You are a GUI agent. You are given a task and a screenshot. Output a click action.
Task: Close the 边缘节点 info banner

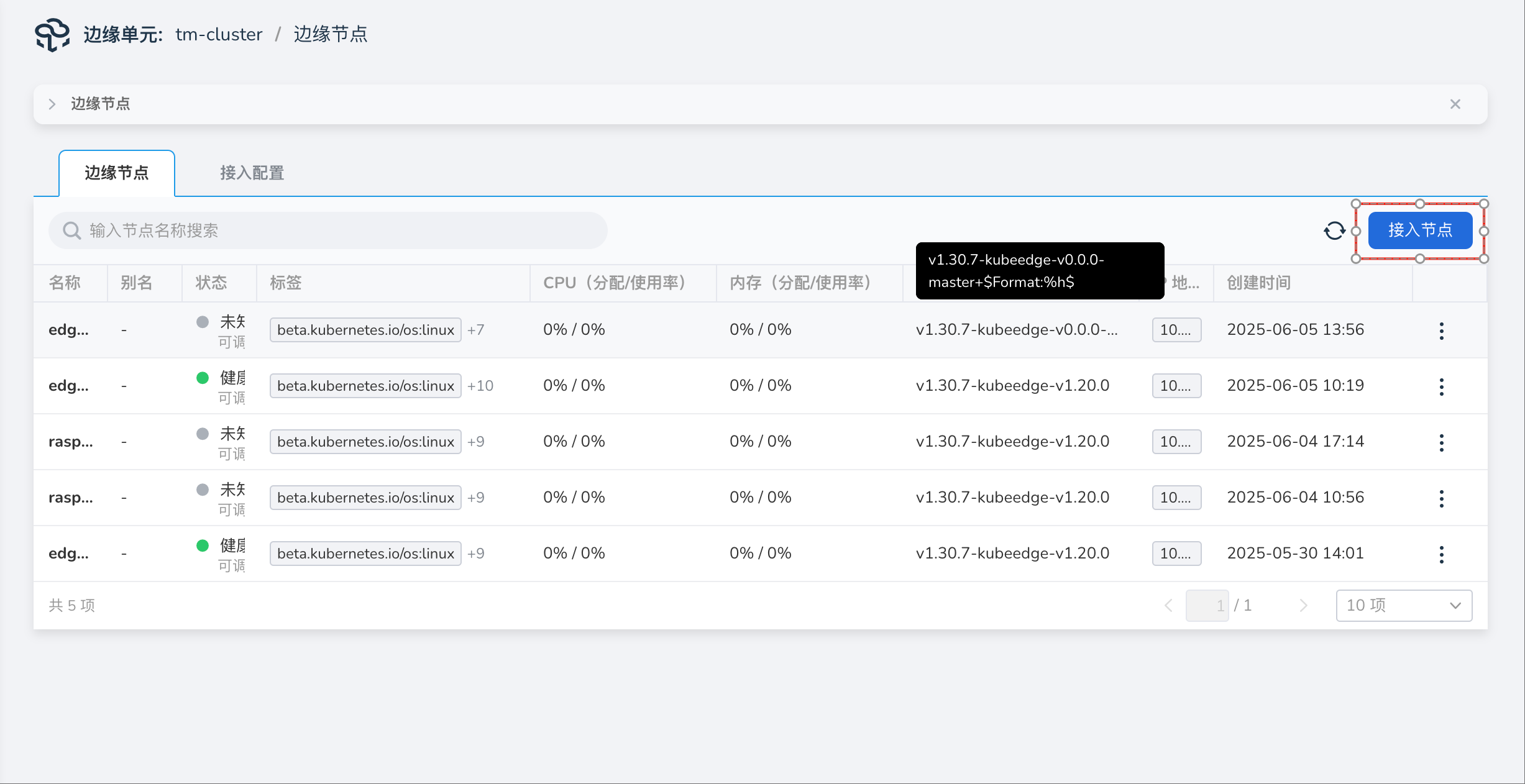point(1455,104)
